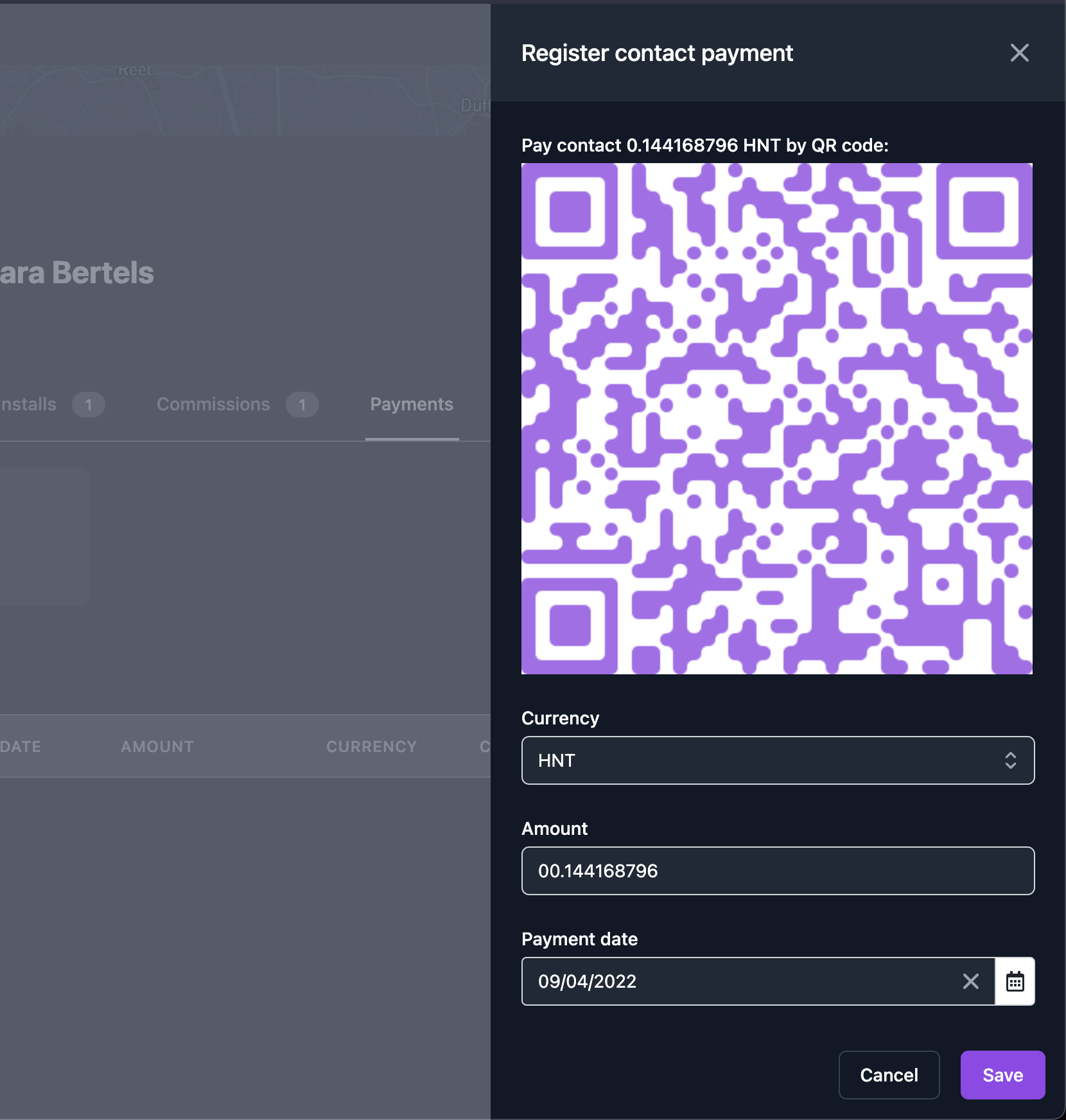Screen dimensions: 1066x1120
Task: Sort by DATE column header
Action: point(21,747)
